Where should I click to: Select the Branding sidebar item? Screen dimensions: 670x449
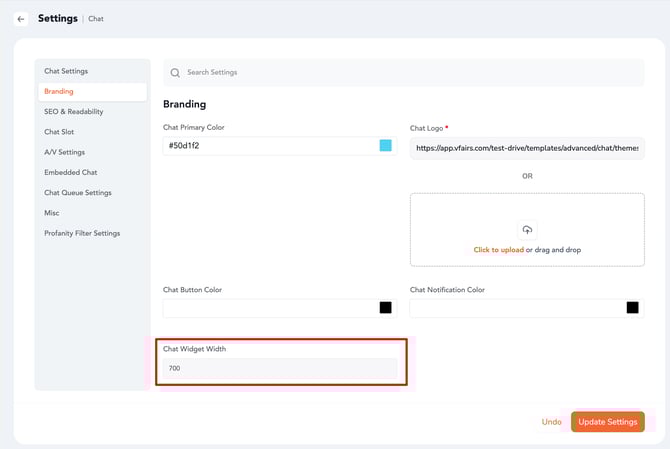point(59,92)
